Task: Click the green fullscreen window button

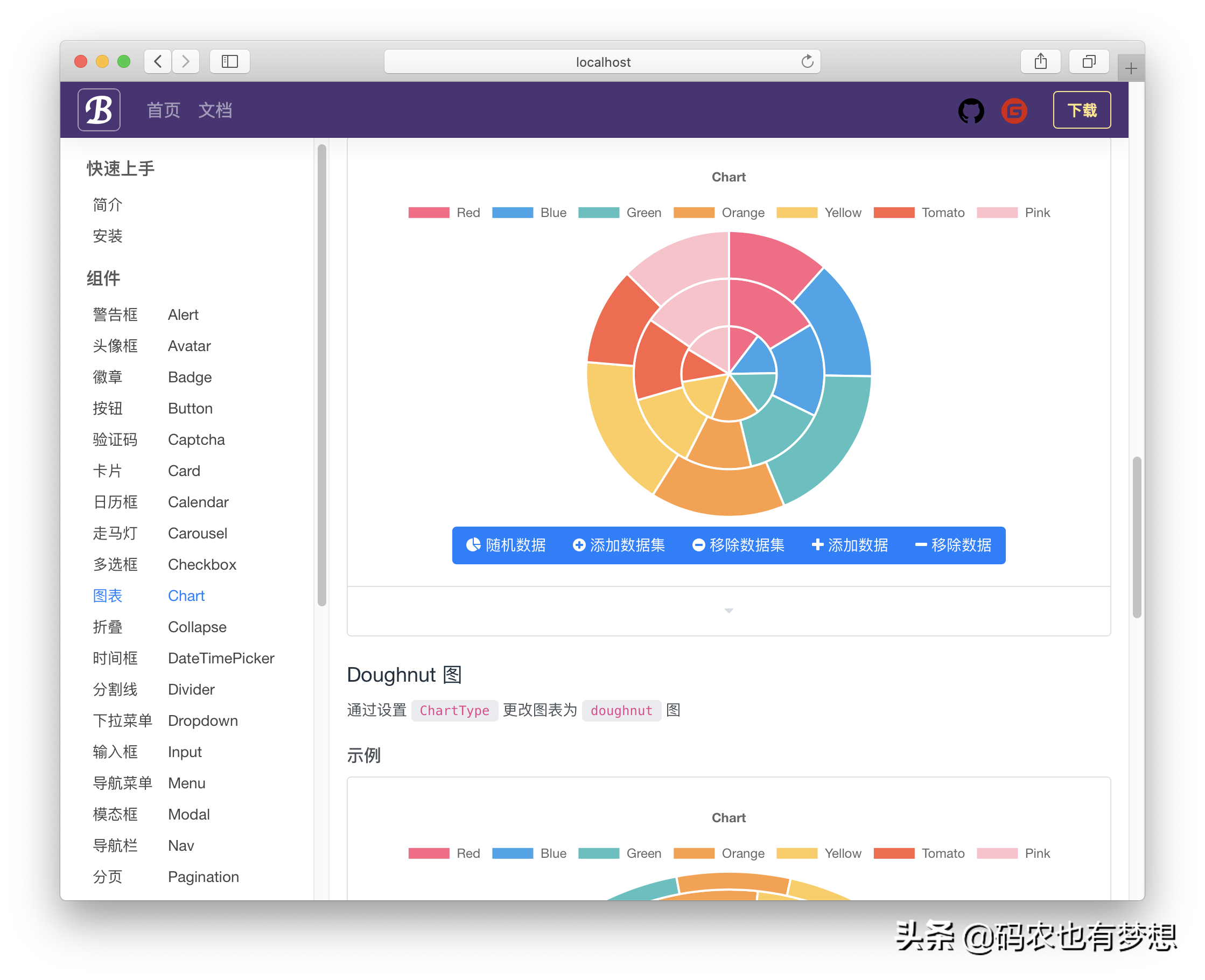Action: [x=124, y=61]
